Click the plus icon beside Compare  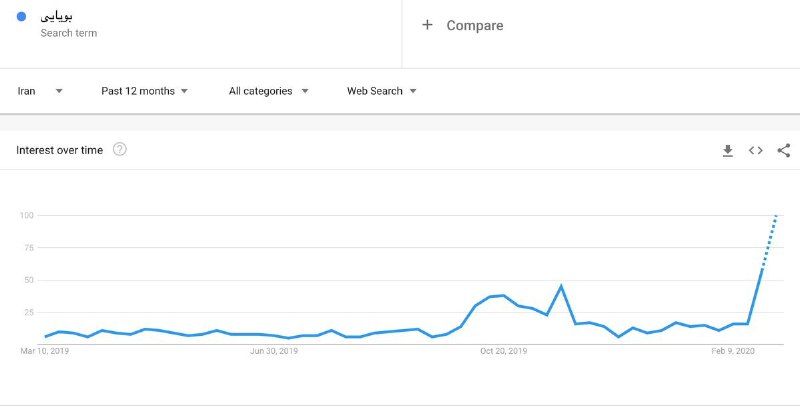click(427, 25)
